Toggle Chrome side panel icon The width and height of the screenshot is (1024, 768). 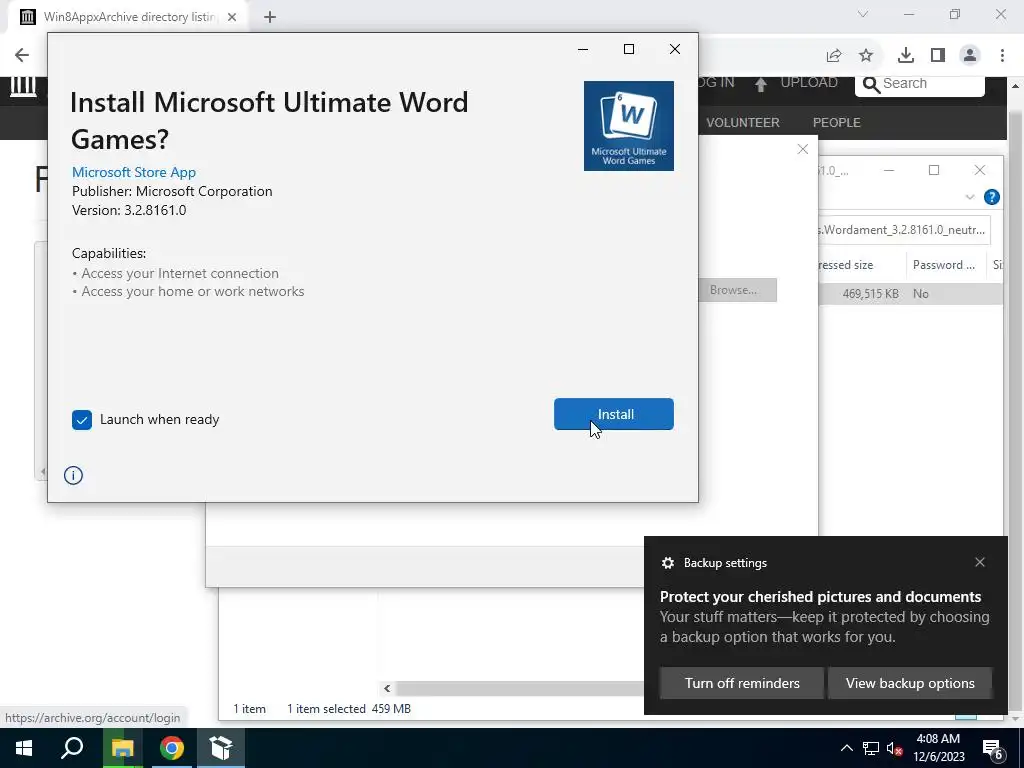point(938,56)
